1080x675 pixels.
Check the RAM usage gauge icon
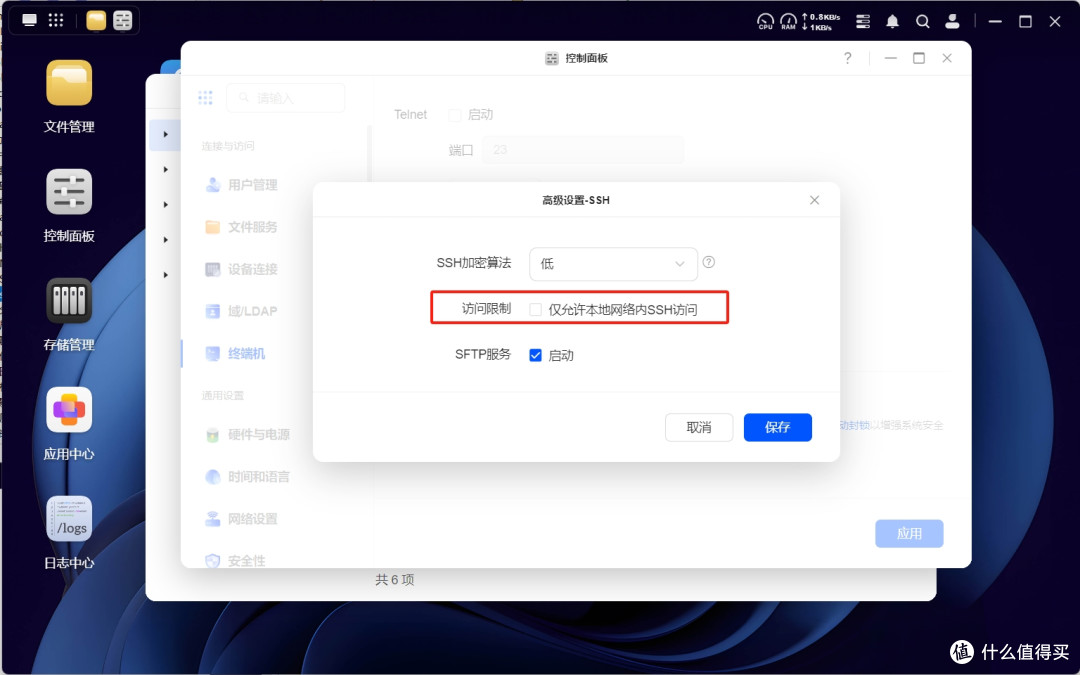point(788,21)
